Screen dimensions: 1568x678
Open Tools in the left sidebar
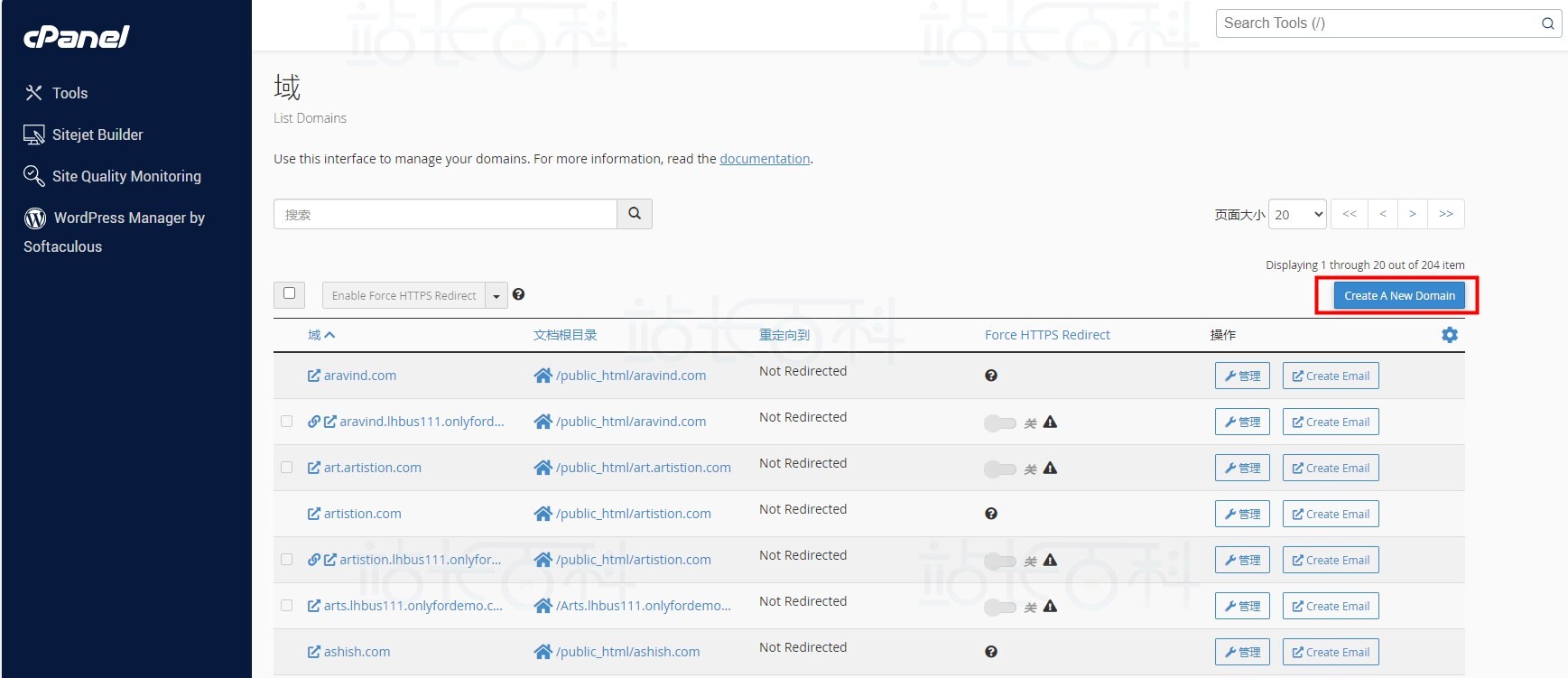[70, 93]
